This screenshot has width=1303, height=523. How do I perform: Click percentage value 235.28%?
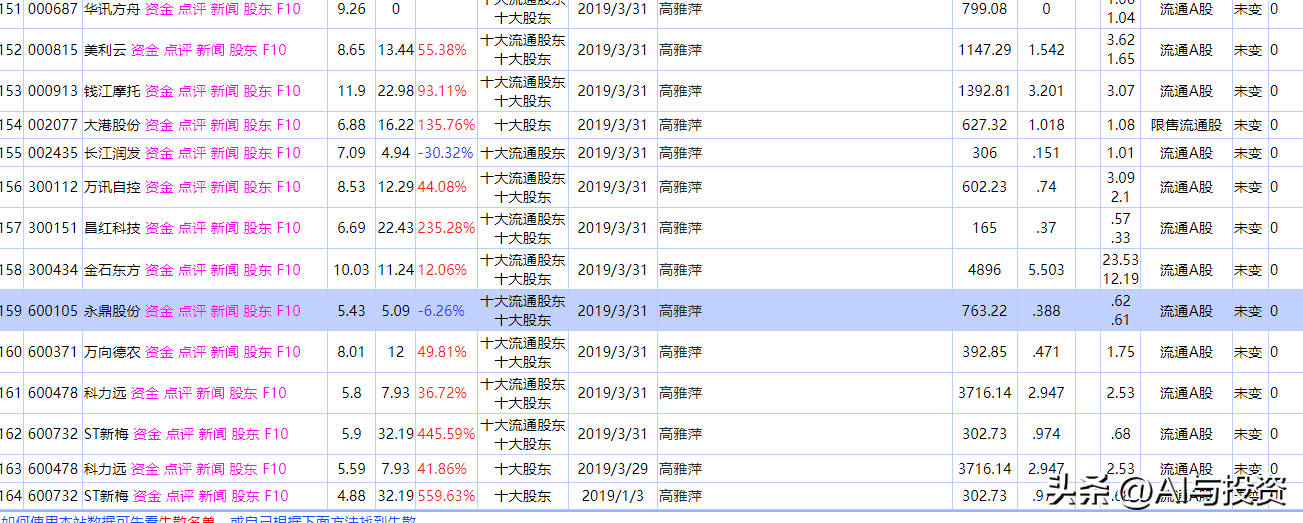(446, 228)
